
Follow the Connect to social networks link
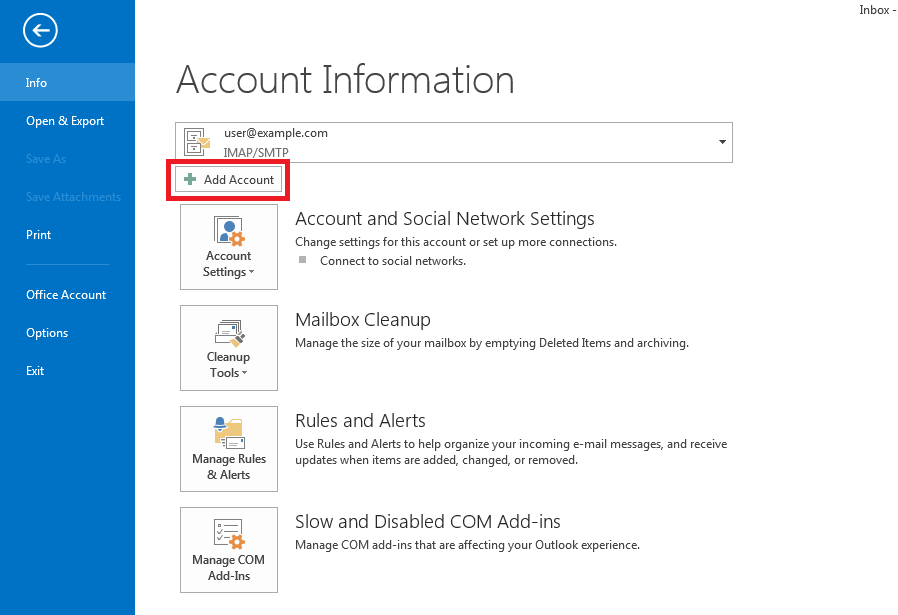pyautogui.click(x=392, y=261)
